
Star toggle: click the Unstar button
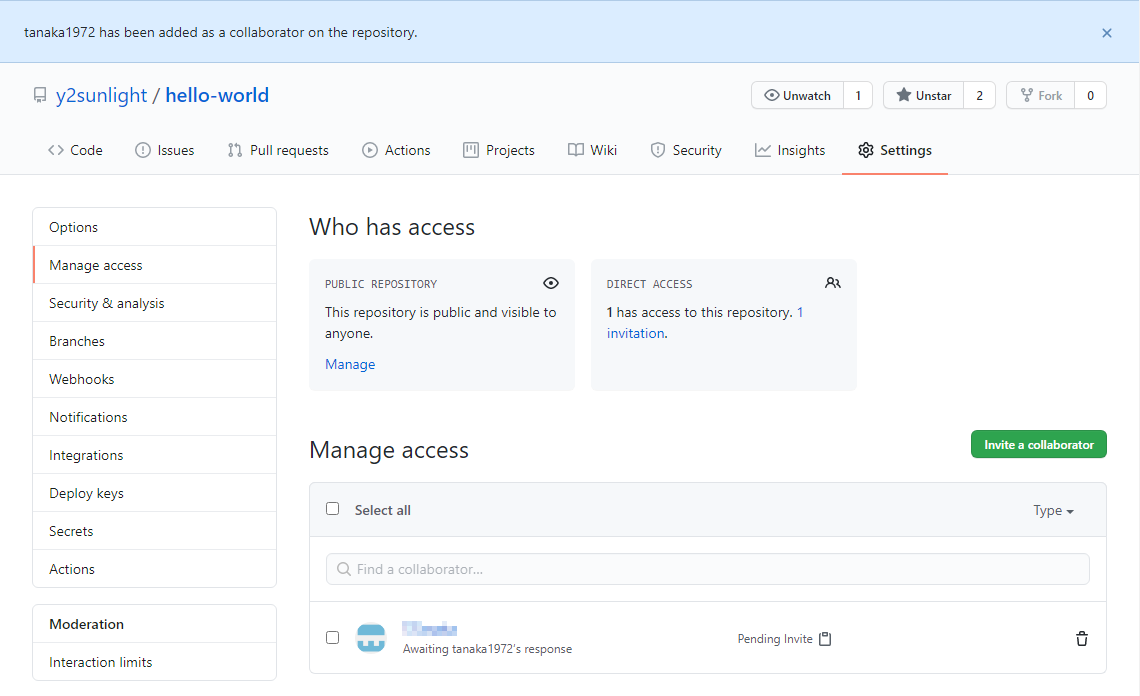(924, 96)
